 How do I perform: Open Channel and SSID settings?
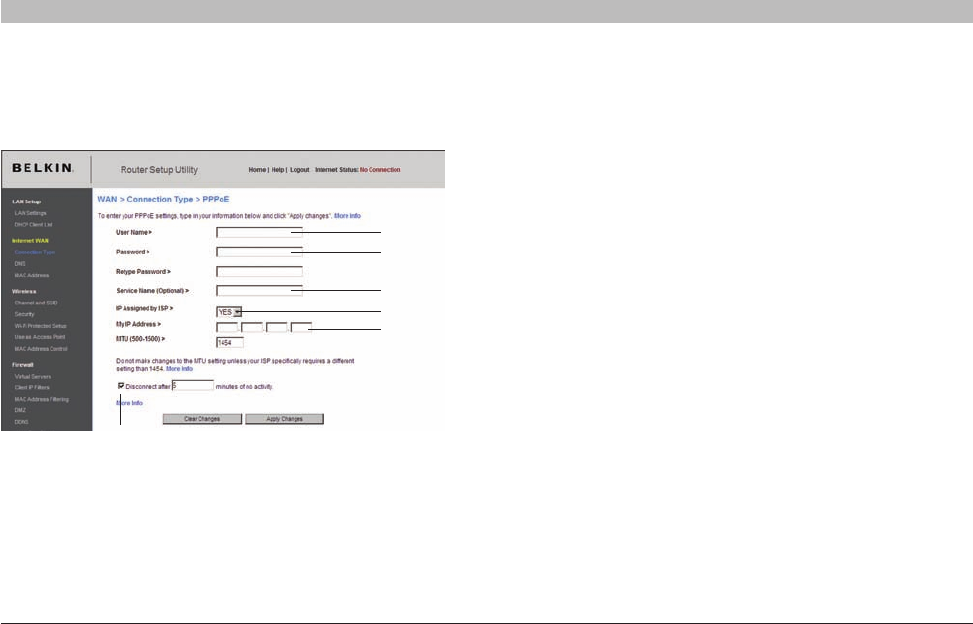click(36, 303)
